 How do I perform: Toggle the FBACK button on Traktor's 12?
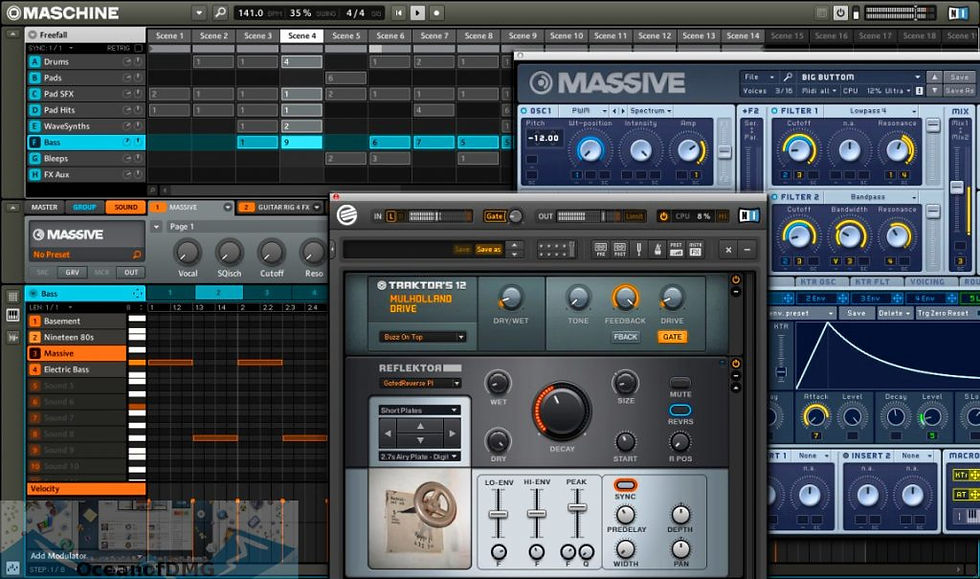click(625, 337)
